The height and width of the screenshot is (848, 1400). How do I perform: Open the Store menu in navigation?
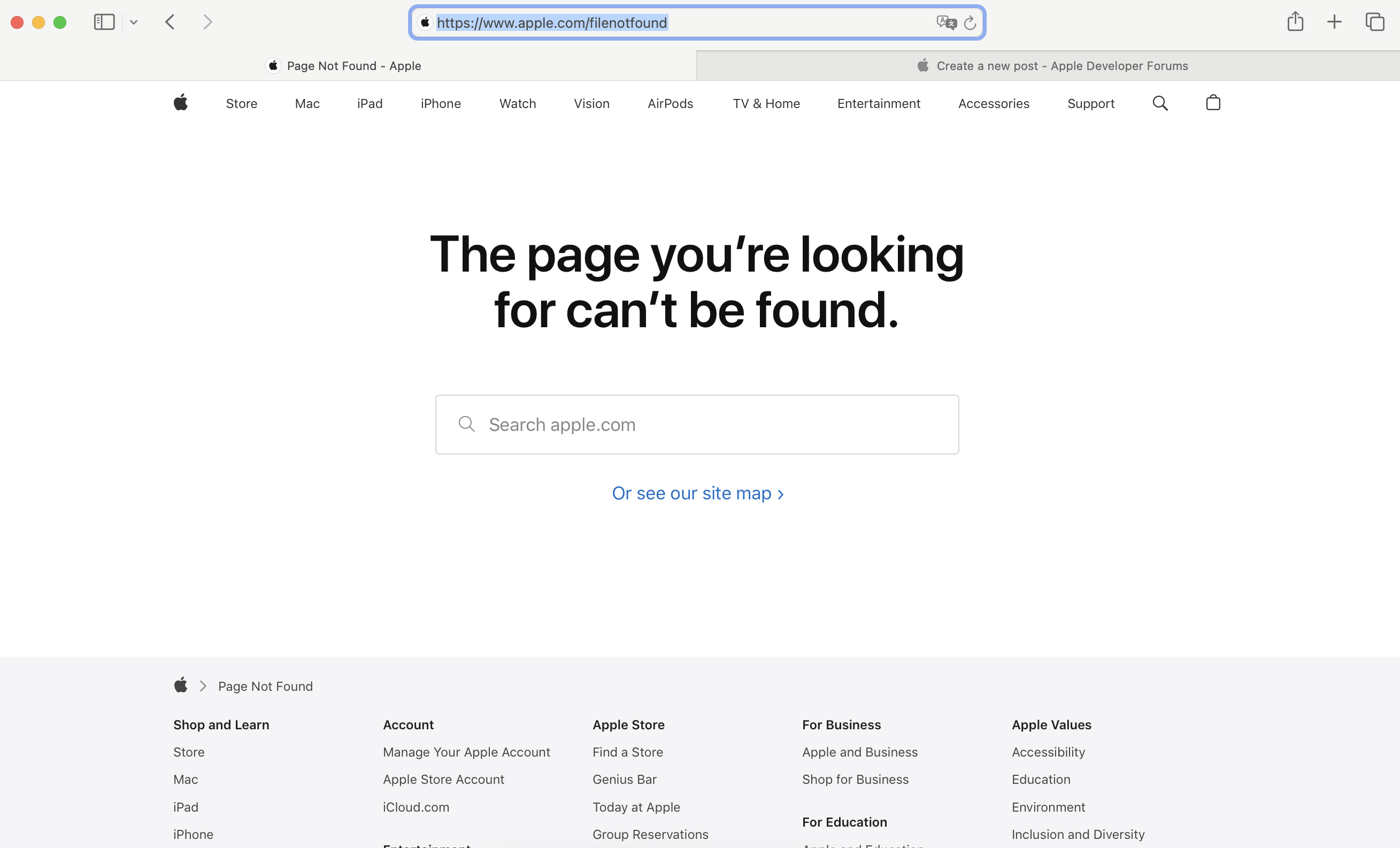pyautogui.click(x=242, y=103)
